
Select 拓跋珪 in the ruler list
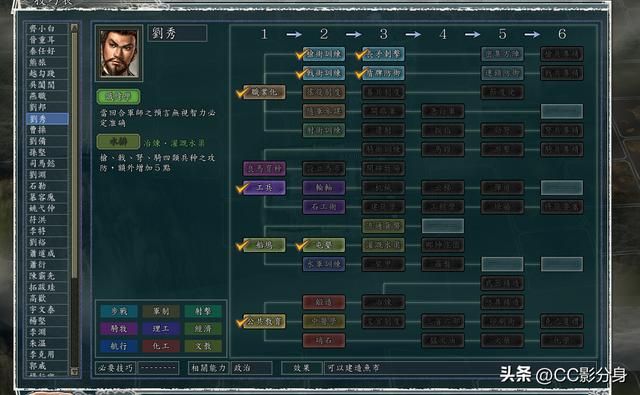[x=47, y=287]
